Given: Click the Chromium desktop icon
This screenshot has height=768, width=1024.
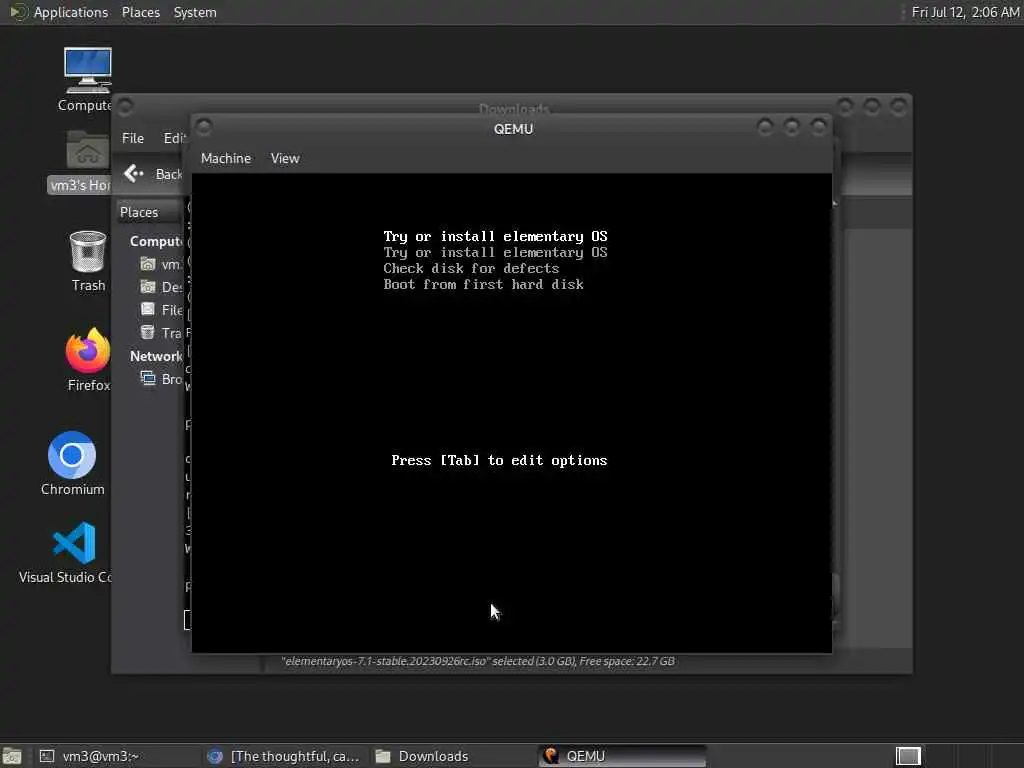Looking at the screenshot, I should point(72,464).
